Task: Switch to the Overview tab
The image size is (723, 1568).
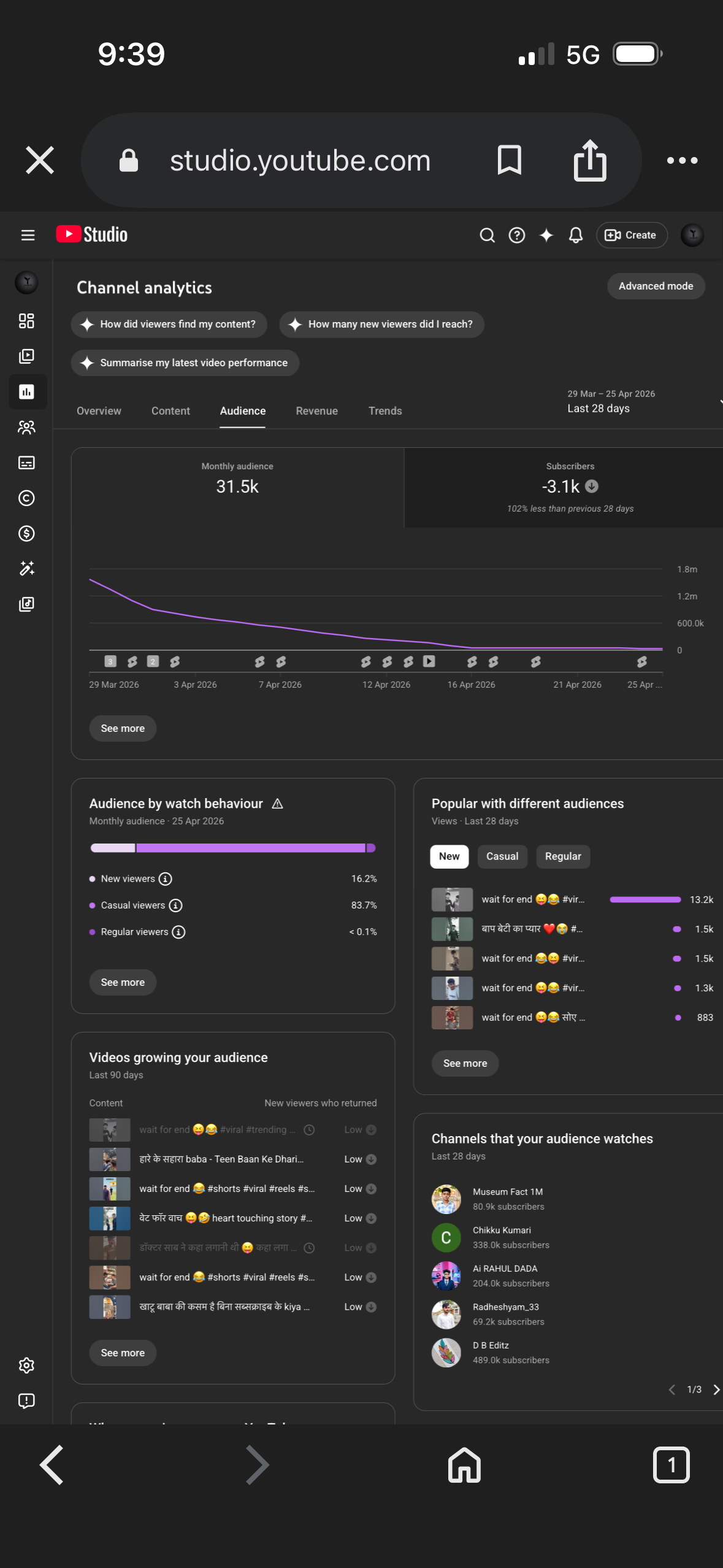Action: click(x=99, y=411)
